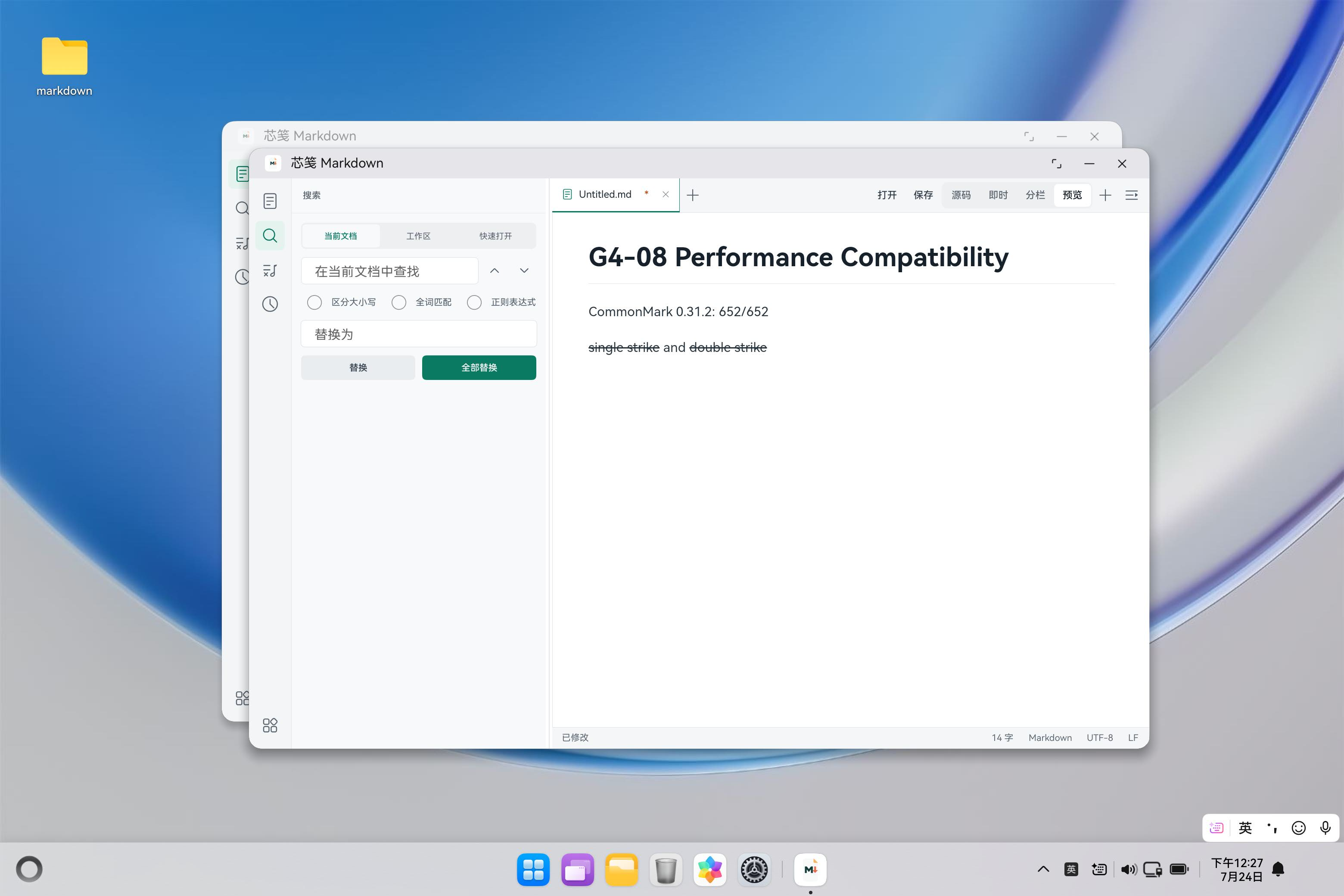Open the gallery photos app in the dock

pos(710,870)
